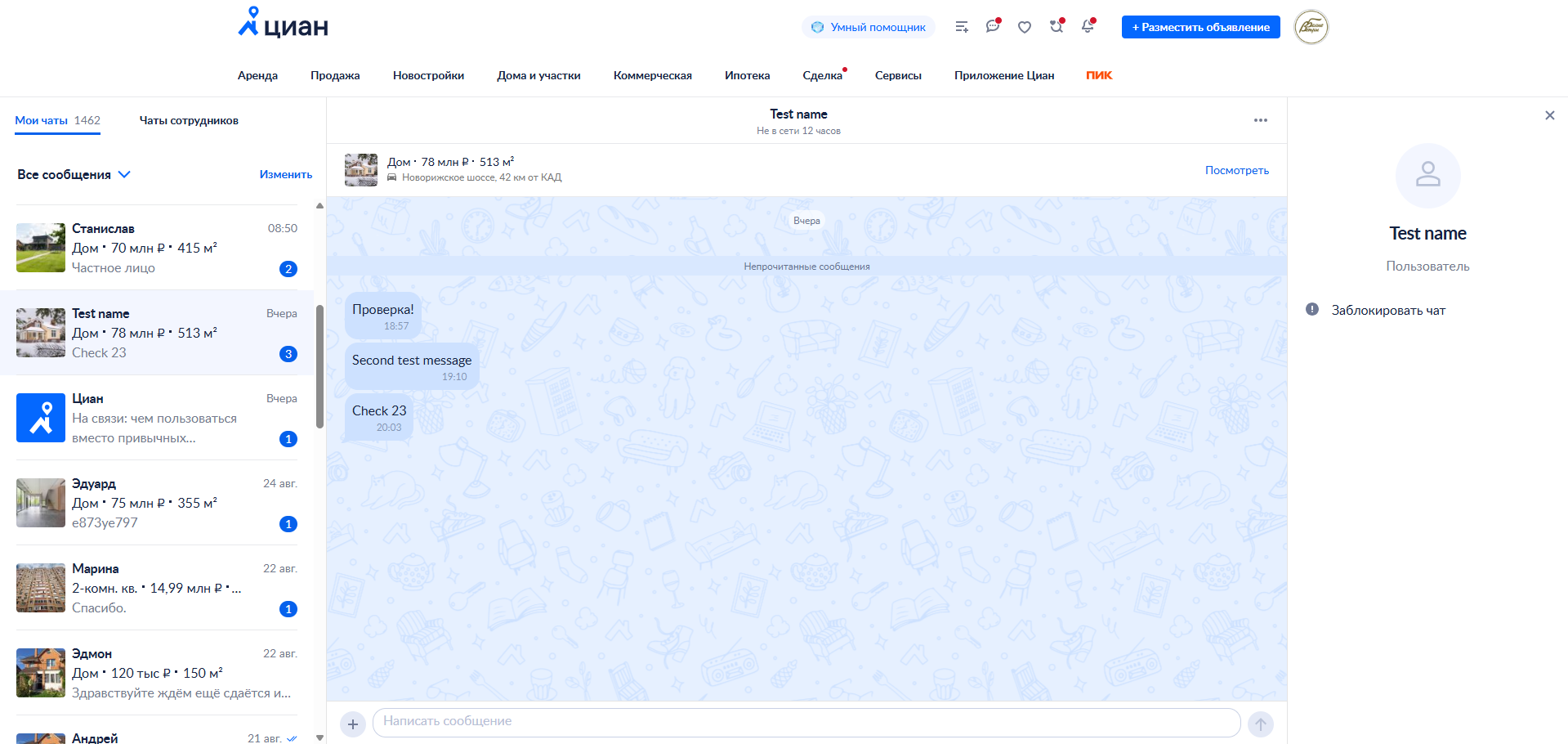1568x744 pixels.
Task: Click 'Изменить' link in chat list
Action: coord(285,174)
